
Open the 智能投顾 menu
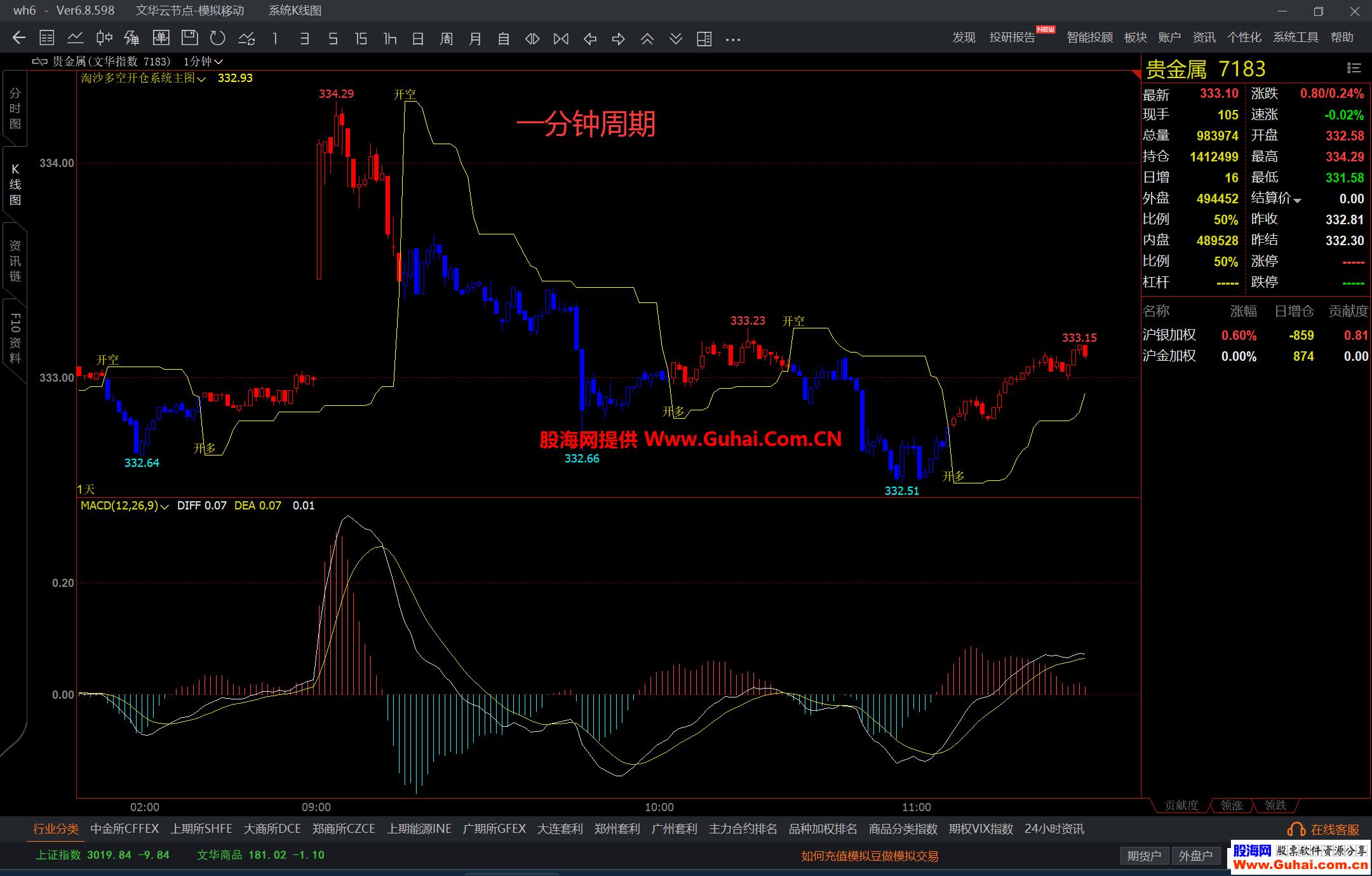[x=1089, y=37]
